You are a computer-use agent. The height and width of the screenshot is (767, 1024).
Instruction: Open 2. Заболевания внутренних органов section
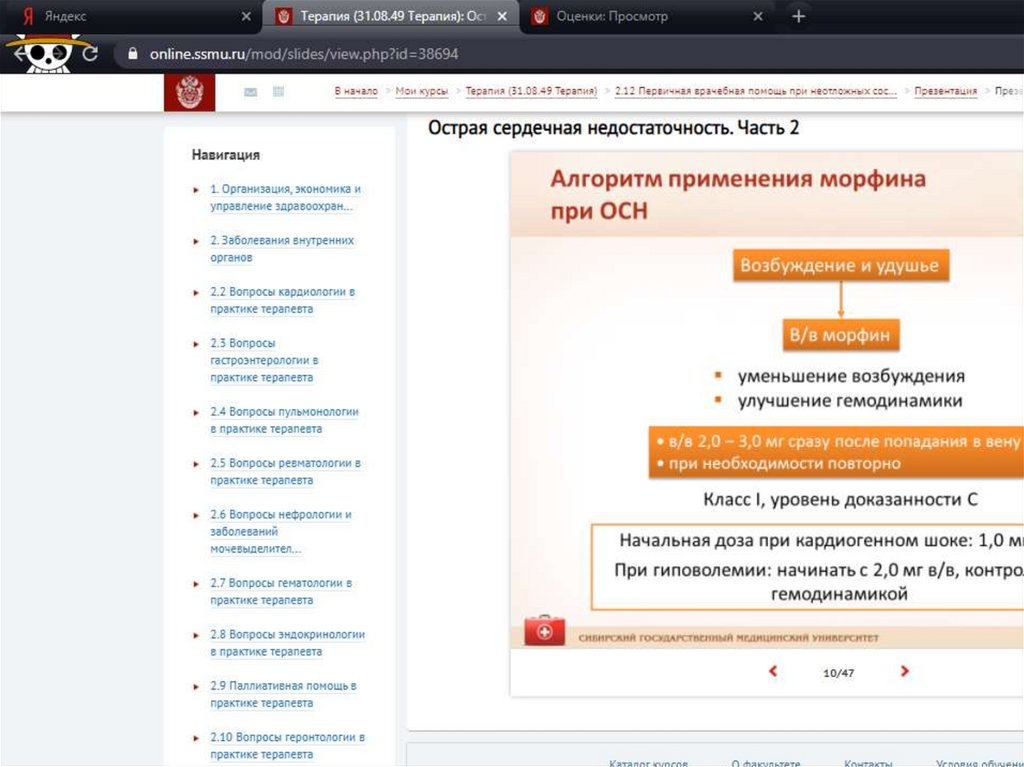pos(282,249)
